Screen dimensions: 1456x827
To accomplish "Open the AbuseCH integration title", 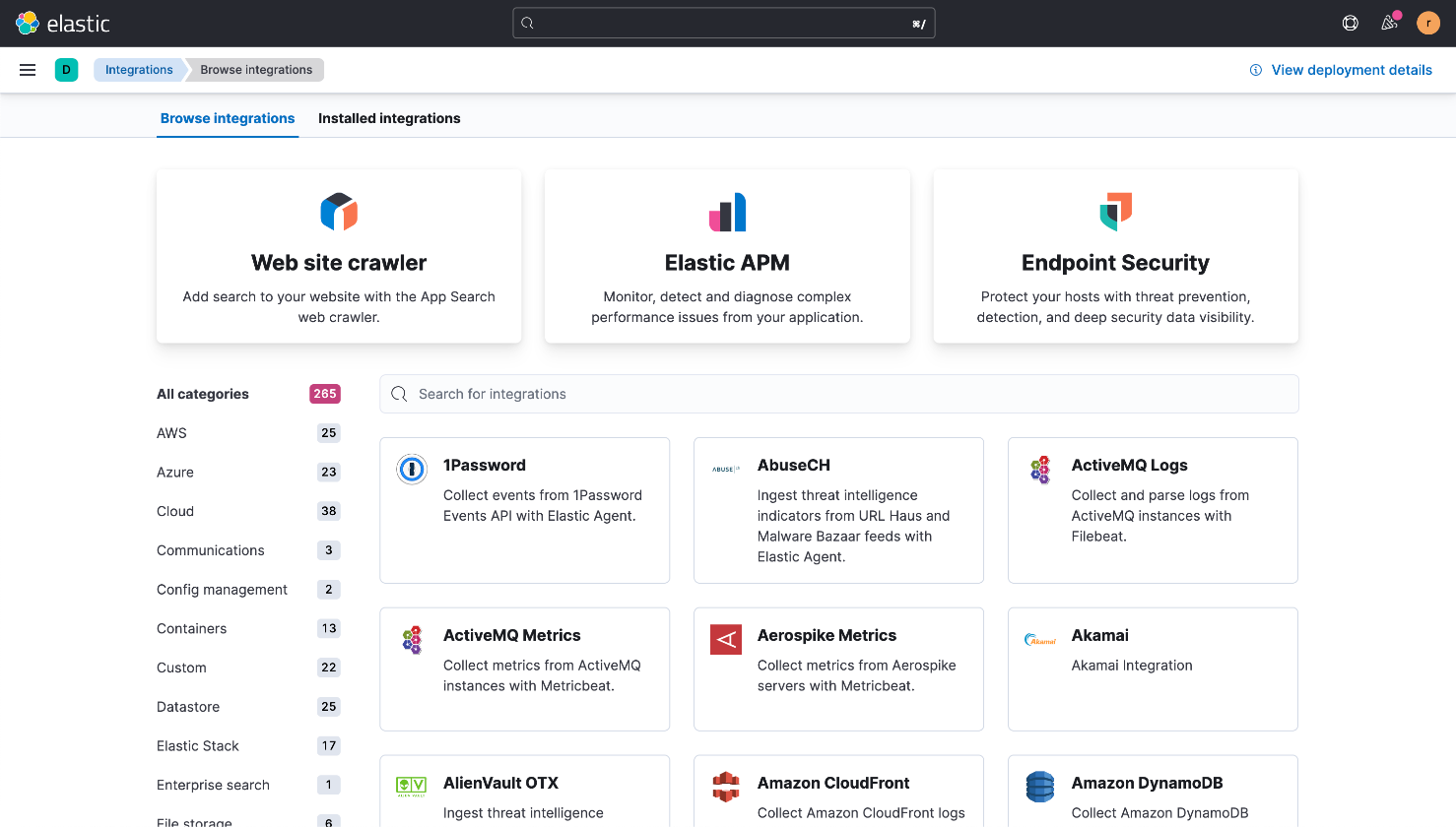I will (794, 466).
